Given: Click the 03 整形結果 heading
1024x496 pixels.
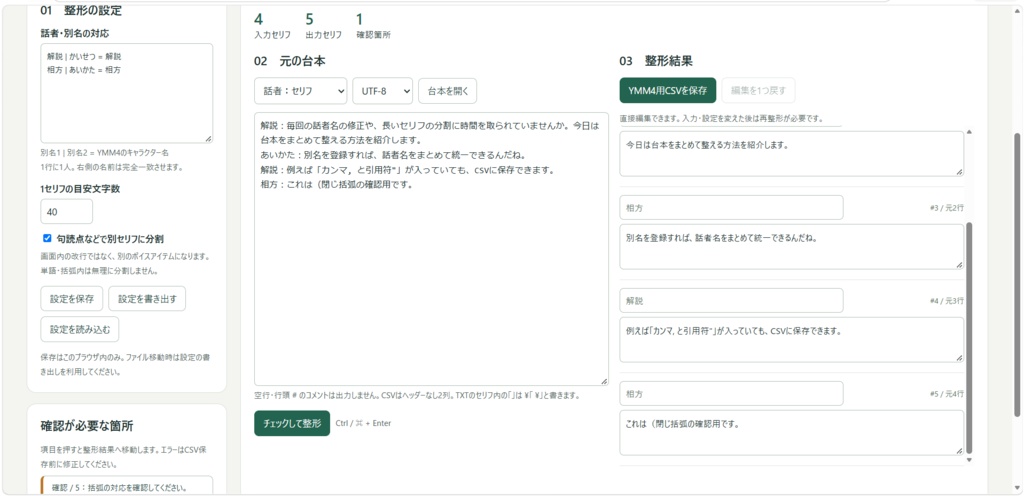Looking at the screenshot, I should point(656,61).
